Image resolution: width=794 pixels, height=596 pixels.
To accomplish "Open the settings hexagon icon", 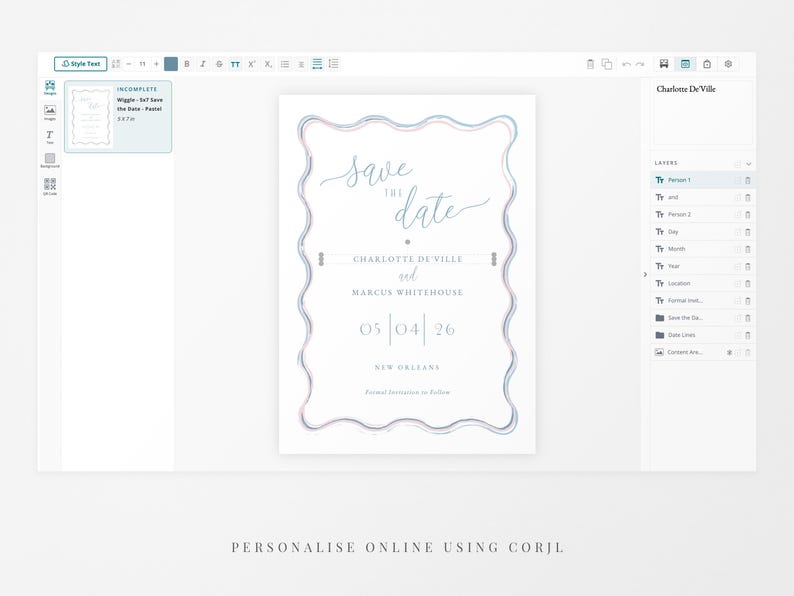I will coord(728,64).
